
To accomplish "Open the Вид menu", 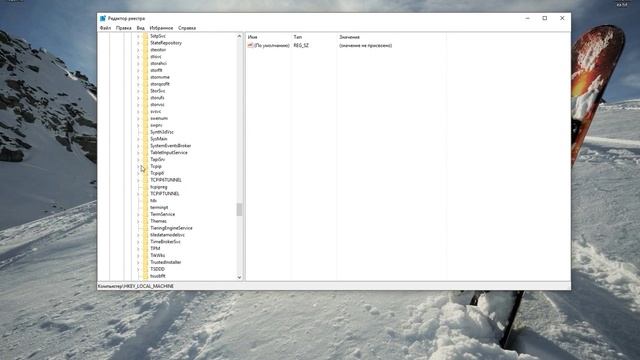I will click(x=140, y=28).
